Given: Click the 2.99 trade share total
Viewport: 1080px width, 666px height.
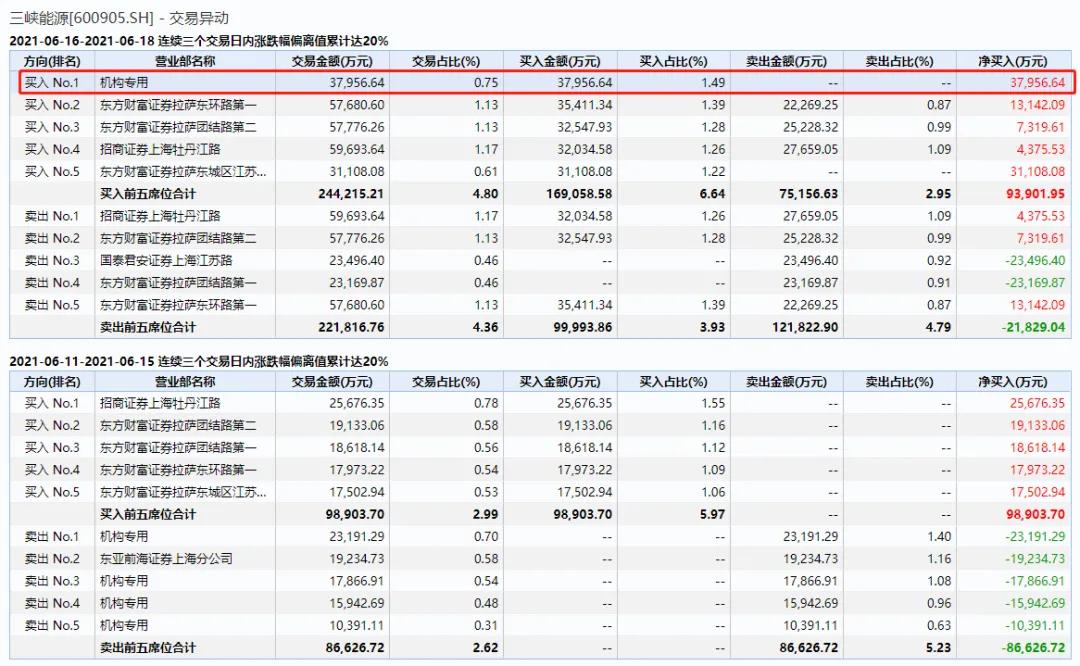Looking at the screenshot, I should click(x=486, y=514).
